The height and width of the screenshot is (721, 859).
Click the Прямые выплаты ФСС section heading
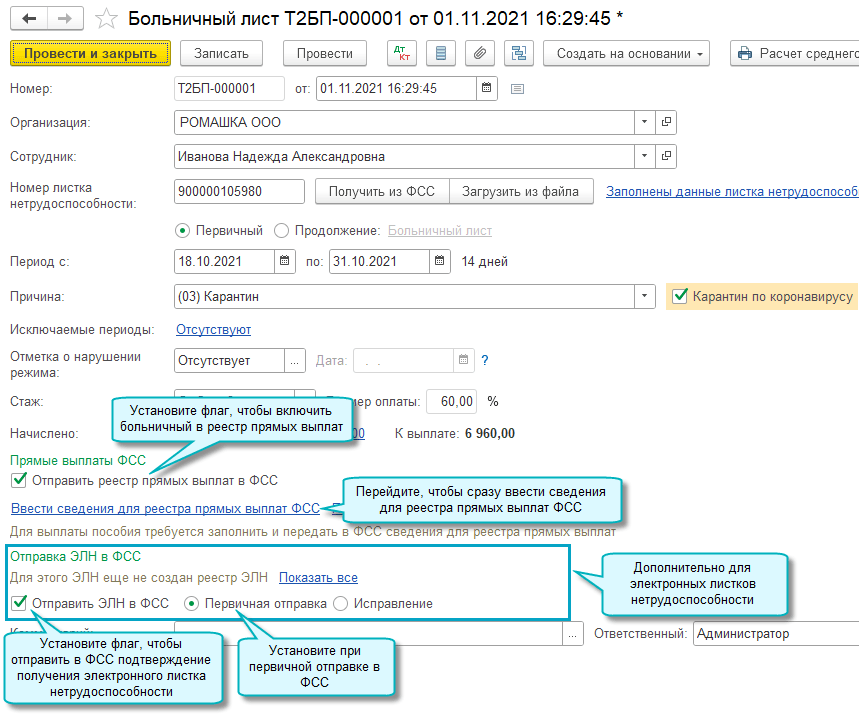78,460
